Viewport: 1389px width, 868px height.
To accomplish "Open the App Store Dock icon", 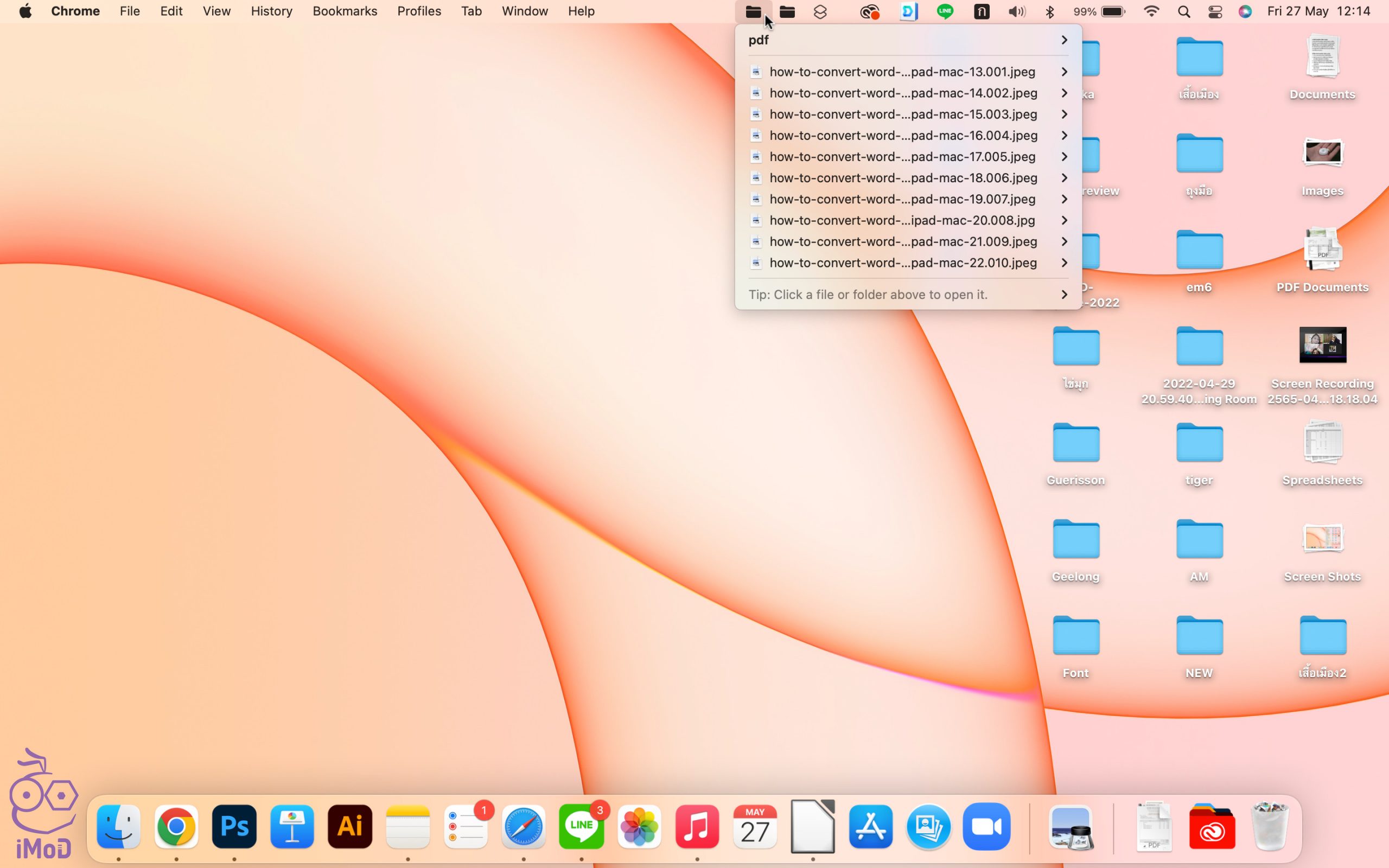I will click(x=870, y=827).
